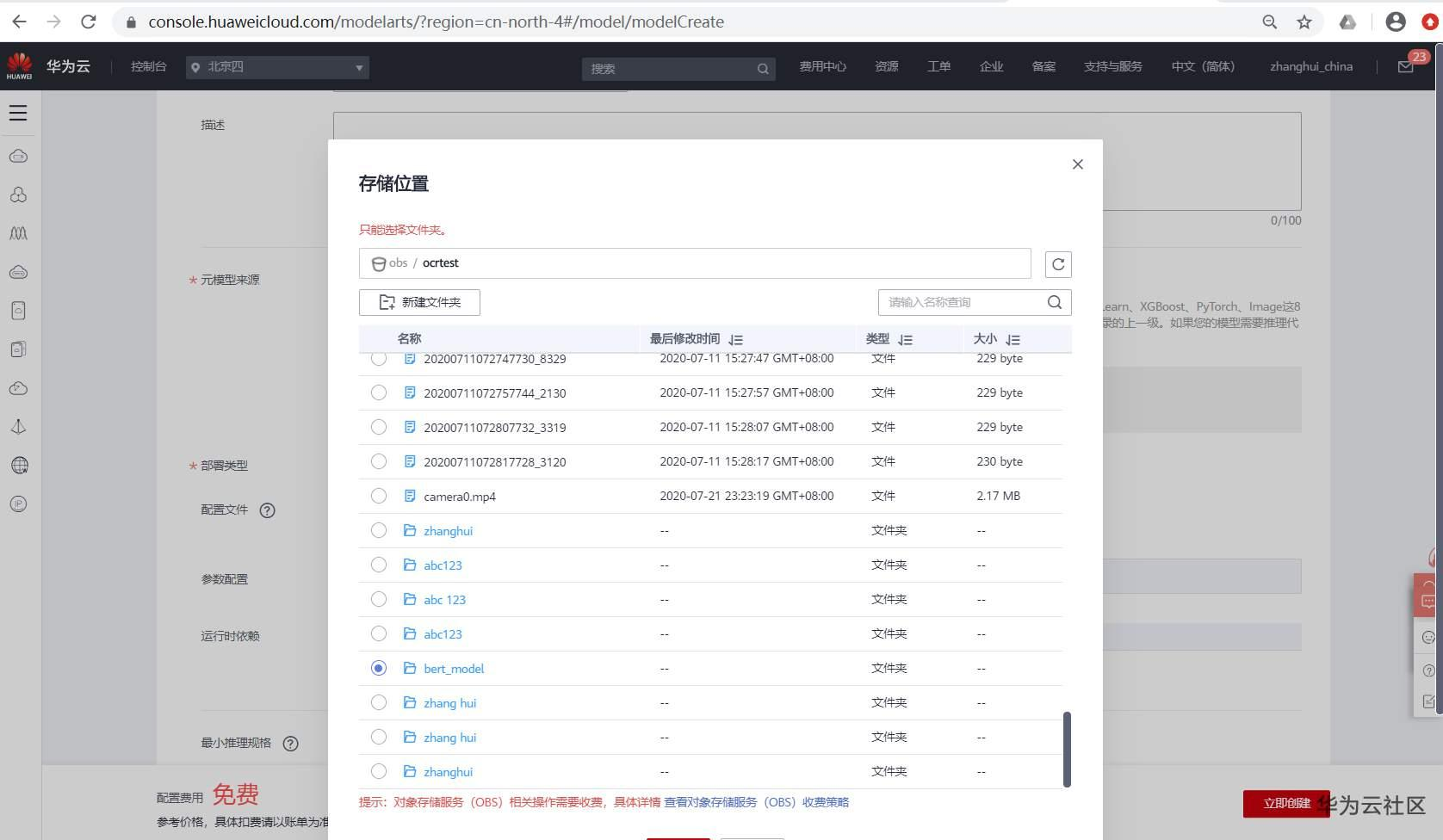The height and width of the screenshot is (840, 1443).
Task: Click the 新建文件夹 button
Action: (419, 302)
